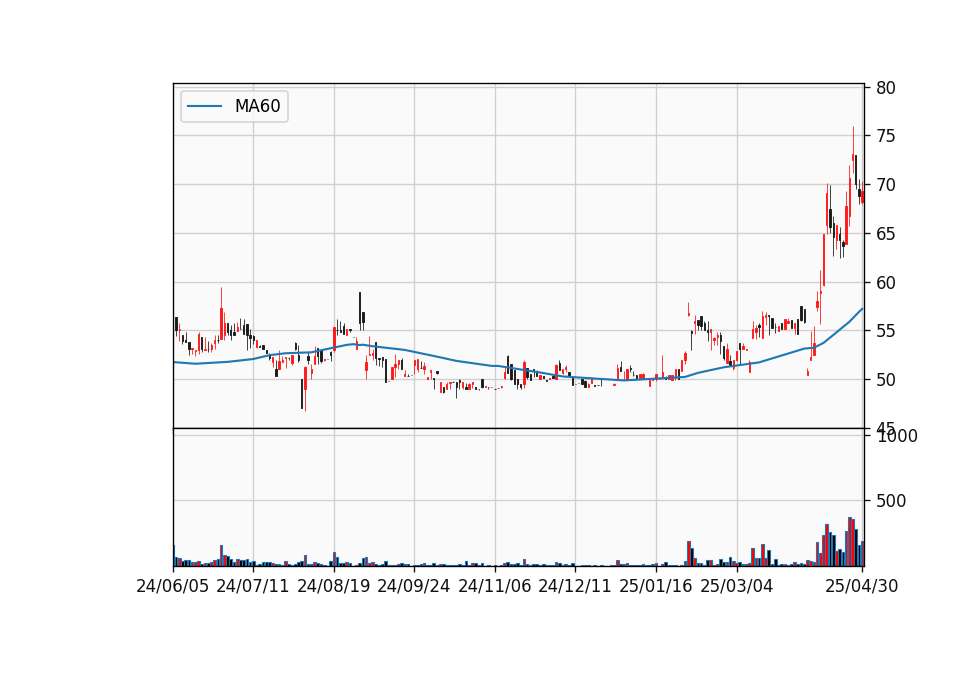
Task: Select the 24/11/06 date axis label
Action: tap(495, 586)
